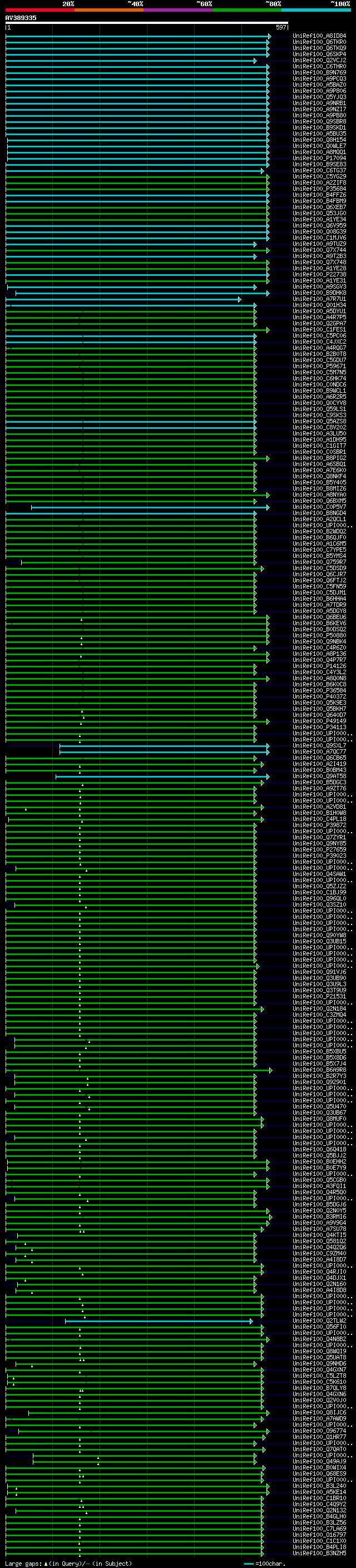Image resolution: width=356 pixels, height=1568 pixels.
Task: Select the label UniRef100_A7R7U1
Action: [x=319, y=299]
